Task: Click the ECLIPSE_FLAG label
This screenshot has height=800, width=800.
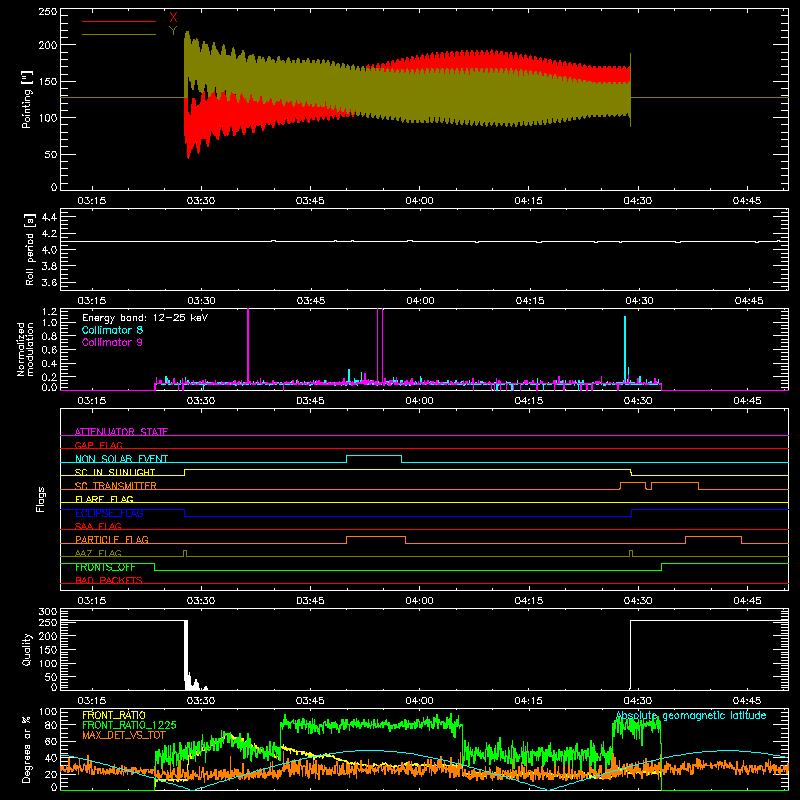Action: pyautogui.click(x=109, y=513)
